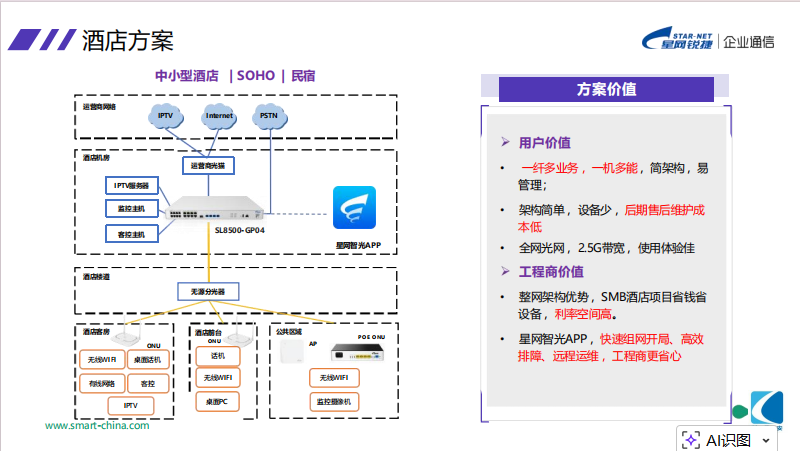800x451 pixels.
Task: Click the 监控摄像机 box in 公共区域
Action: coord(334,401)
